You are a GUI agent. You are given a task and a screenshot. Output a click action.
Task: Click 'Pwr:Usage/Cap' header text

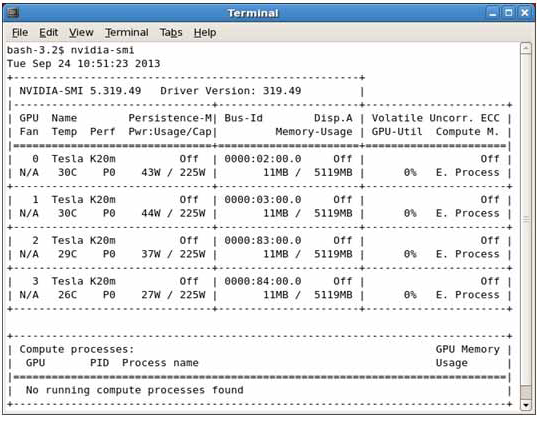[170, 132]
